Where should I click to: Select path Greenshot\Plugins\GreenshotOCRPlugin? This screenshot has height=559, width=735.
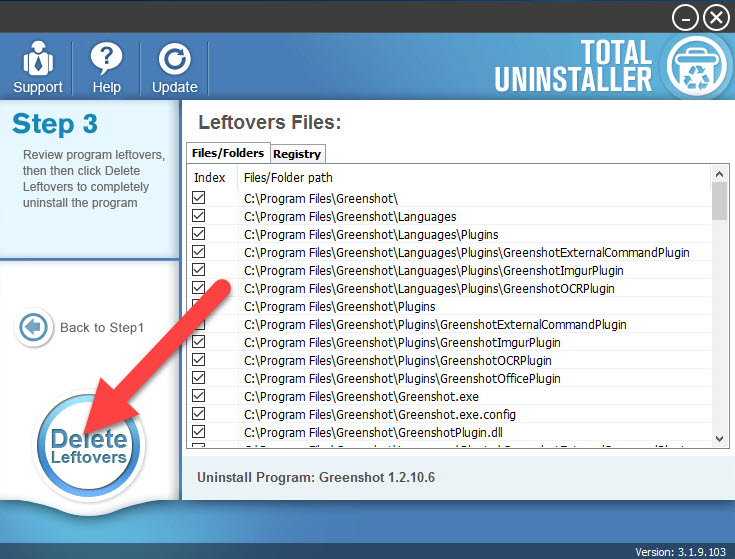click(398, 360)
